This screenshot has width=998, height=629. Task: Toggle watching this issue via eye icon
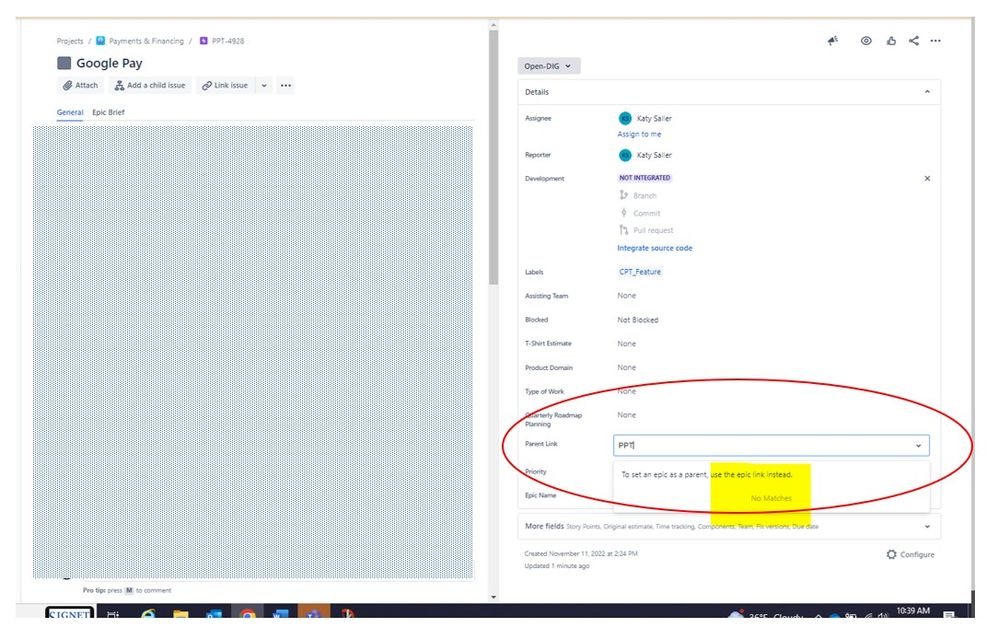point(866,41)
